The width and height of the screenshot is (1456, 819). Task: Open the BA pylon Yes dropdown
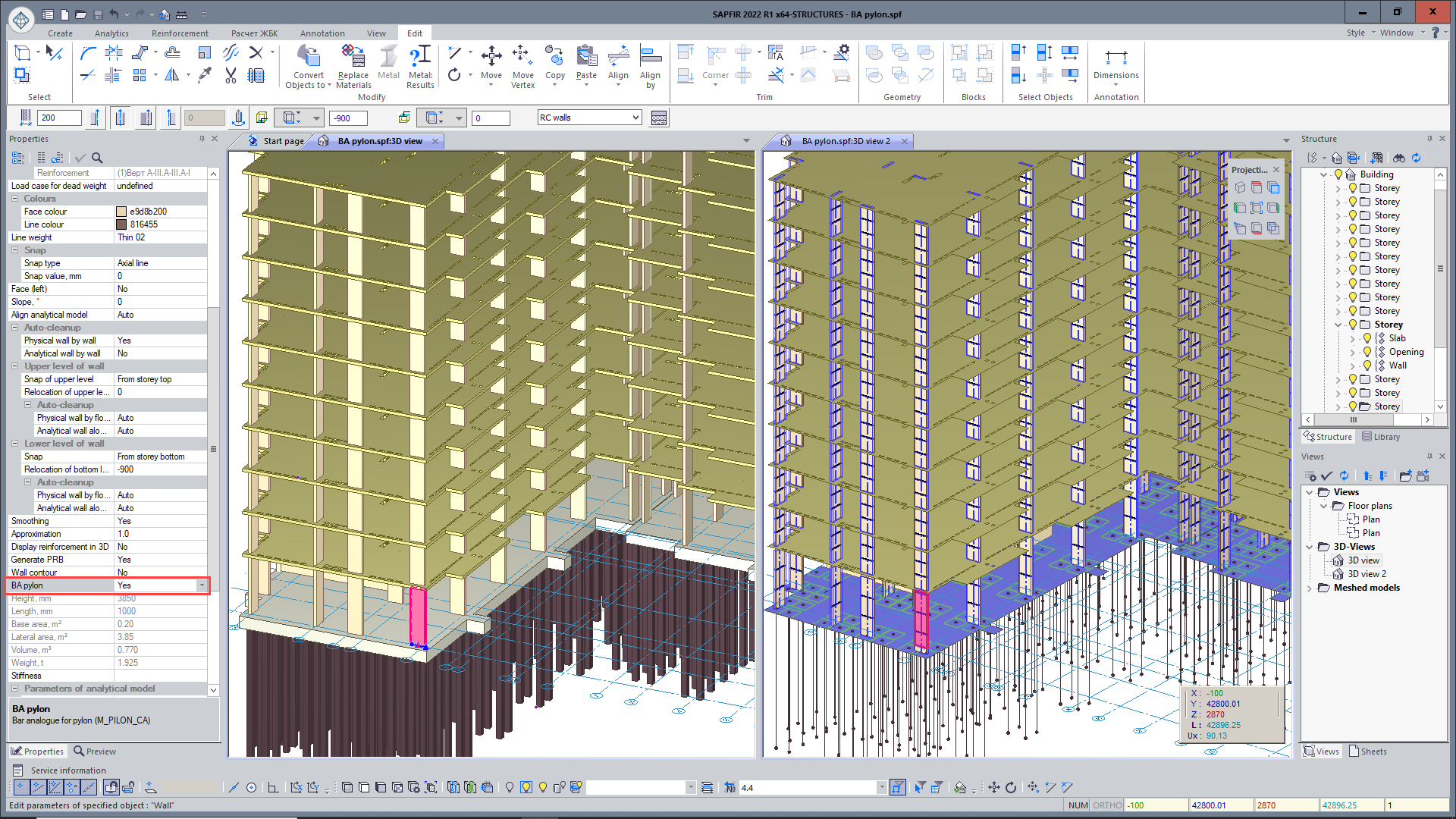point(202,585)
